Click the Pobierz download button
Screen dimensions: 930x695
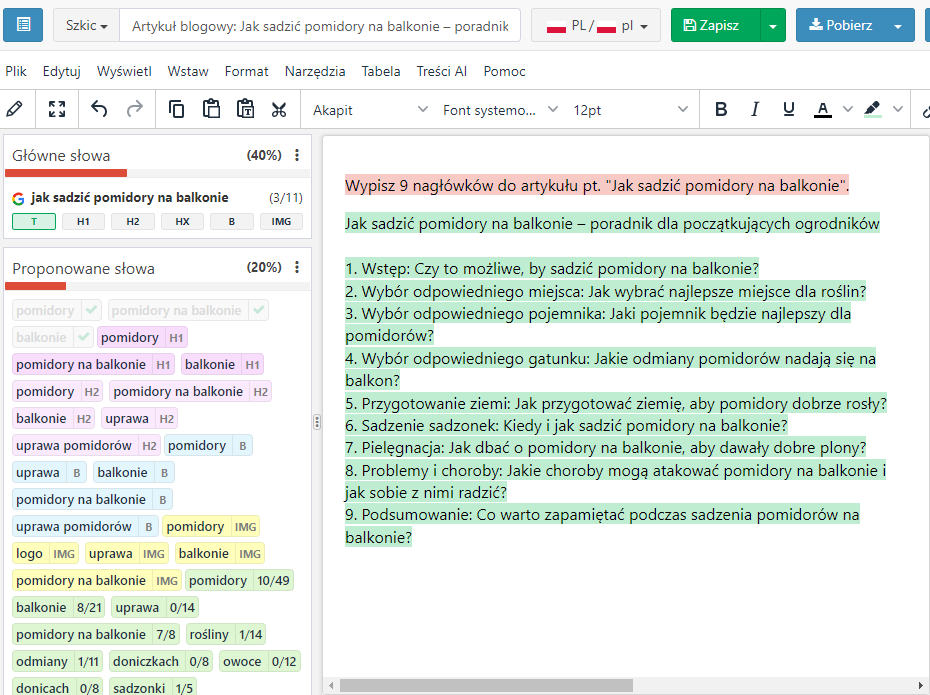tap(840, 25)
